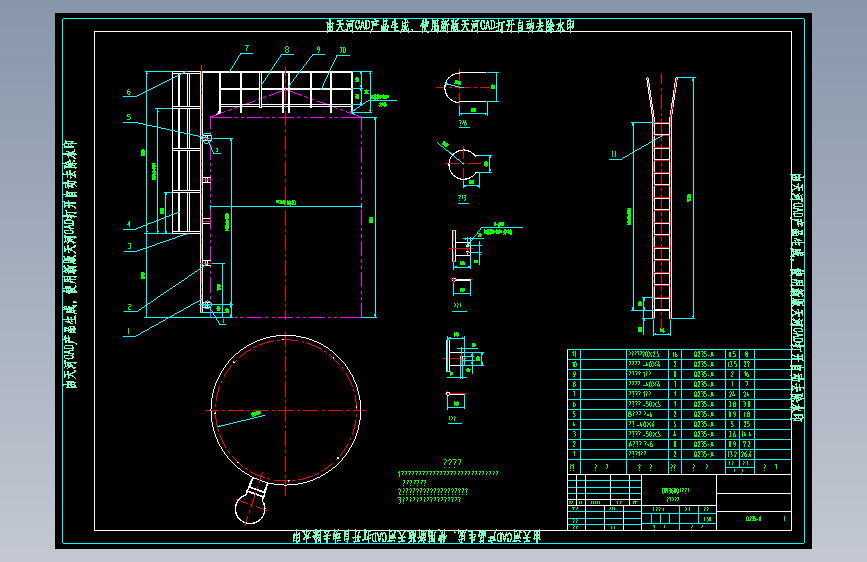This screenshot has width=867, height=562.
Task: Click the '-50X5' cell in parts list row 6
Action: pyautogui.click(x=644, y=404)
